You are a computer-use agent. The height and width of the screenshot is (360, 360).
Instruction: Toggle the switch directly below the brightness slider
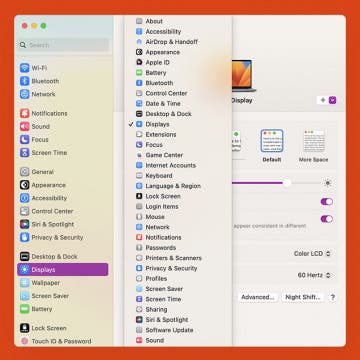pyautogui.click(x=327, y=202)
